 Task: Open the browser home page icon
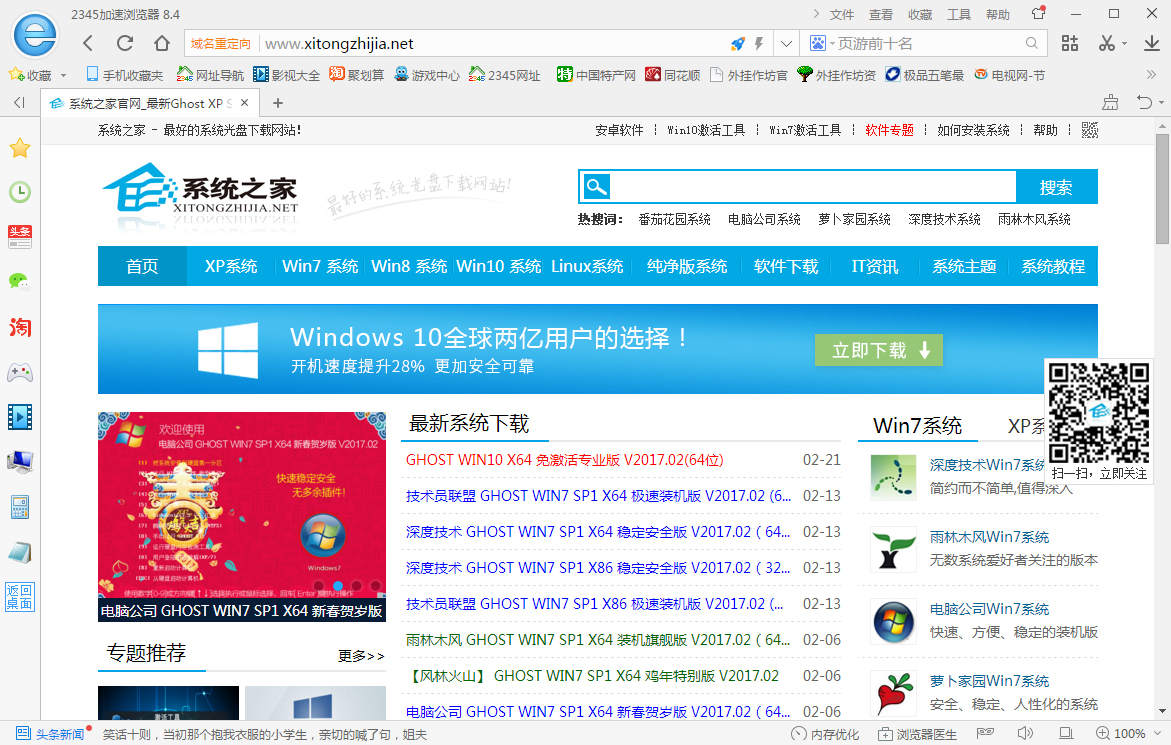coord(161,43)
